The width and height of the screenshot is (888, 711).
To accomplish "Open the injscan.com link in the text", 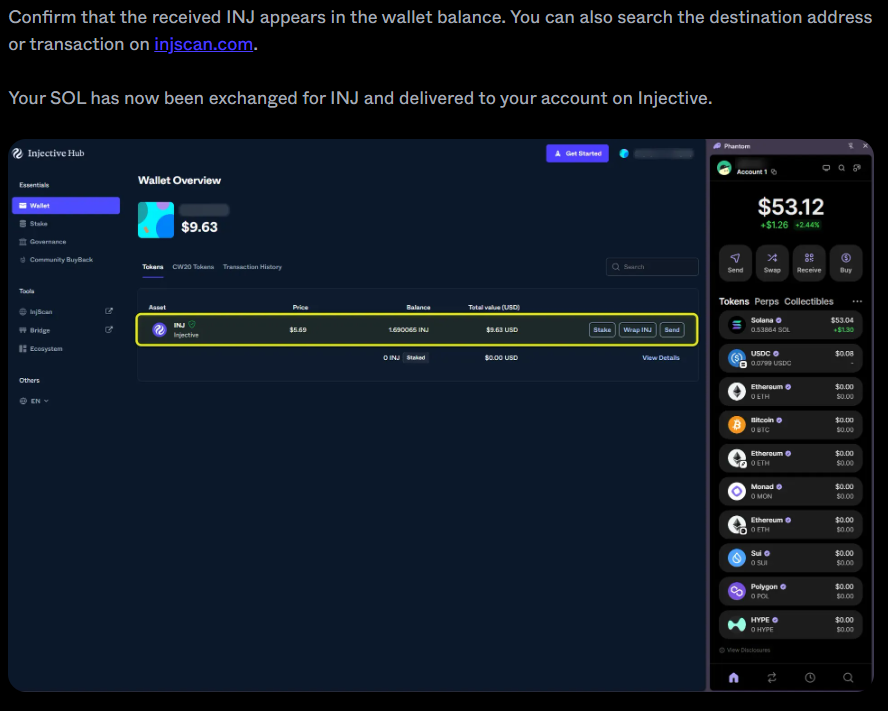I will 203,44.
